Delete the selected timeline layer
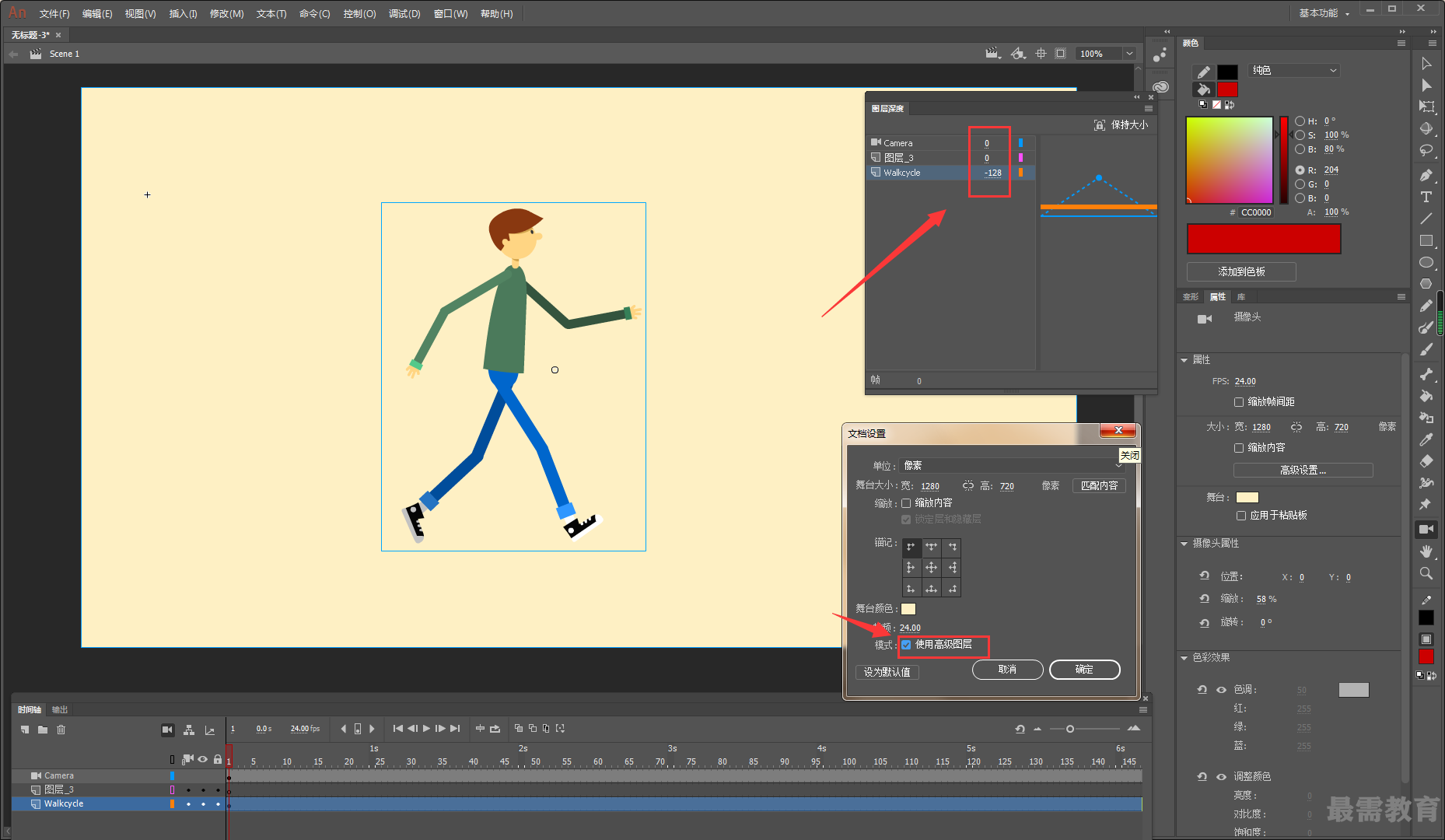 click(61, 730)
